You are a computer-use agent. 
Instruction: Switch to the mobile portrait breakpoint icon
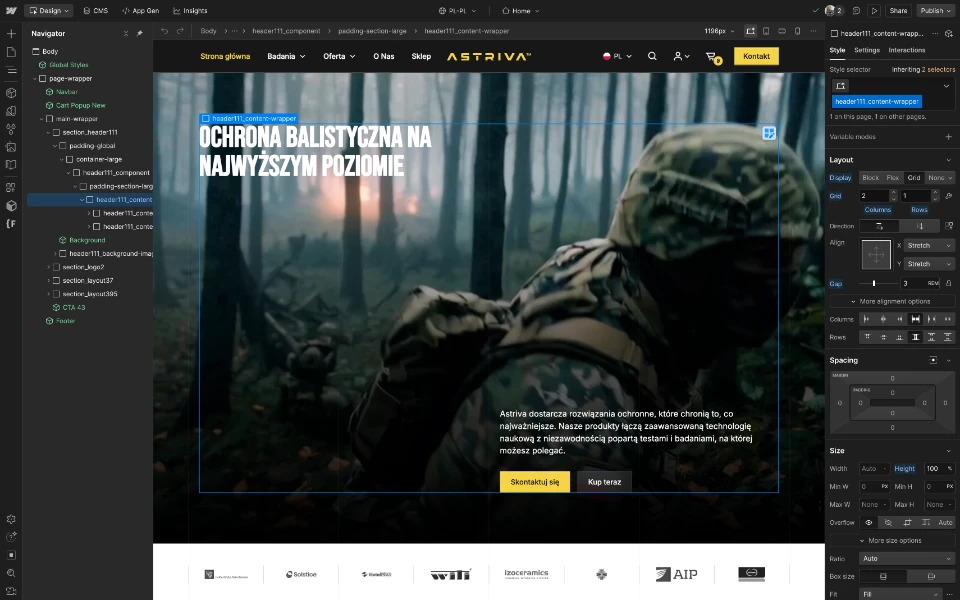pos(797,31)
